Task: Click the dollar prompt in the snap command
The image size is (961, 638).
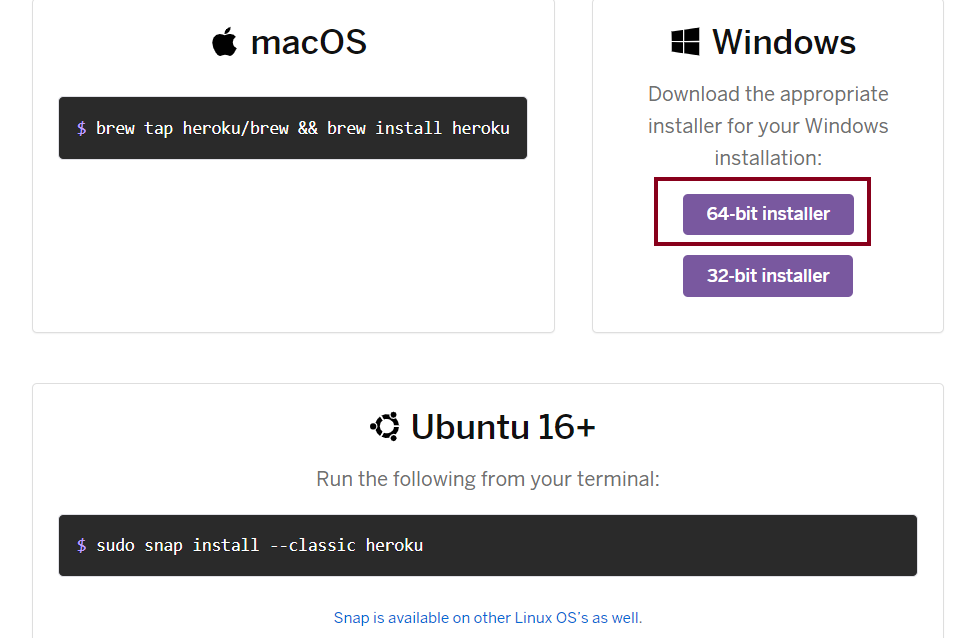Action: pos(82,545)
